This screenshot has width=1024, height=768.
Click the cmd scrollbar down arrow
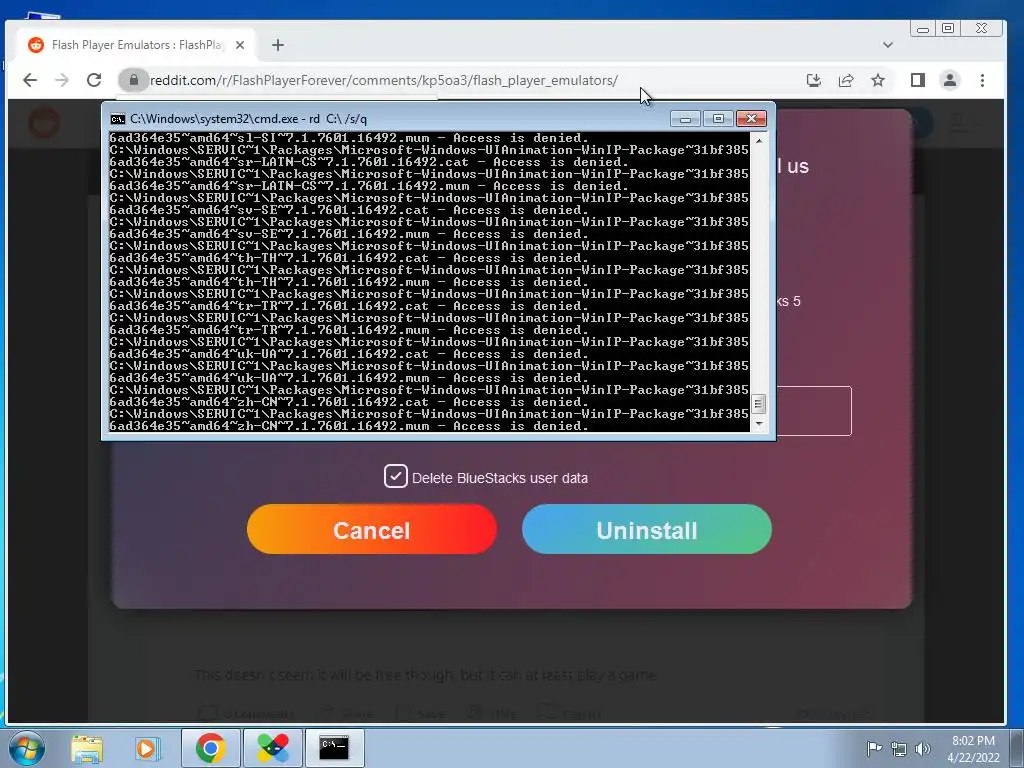click(x=759, y=424)
